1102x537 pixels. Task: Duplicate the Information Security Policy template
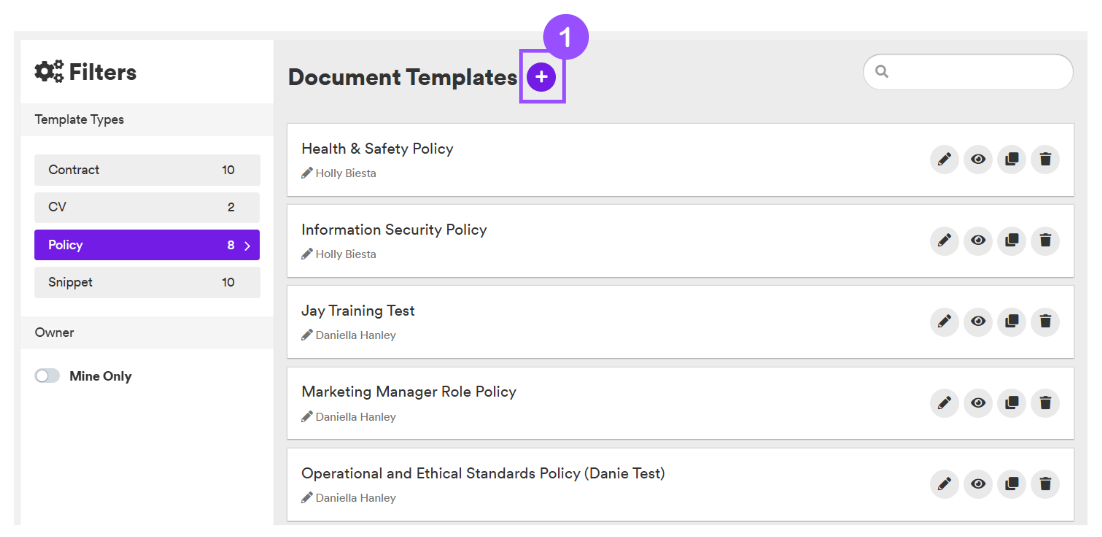tap(1011, 240)
